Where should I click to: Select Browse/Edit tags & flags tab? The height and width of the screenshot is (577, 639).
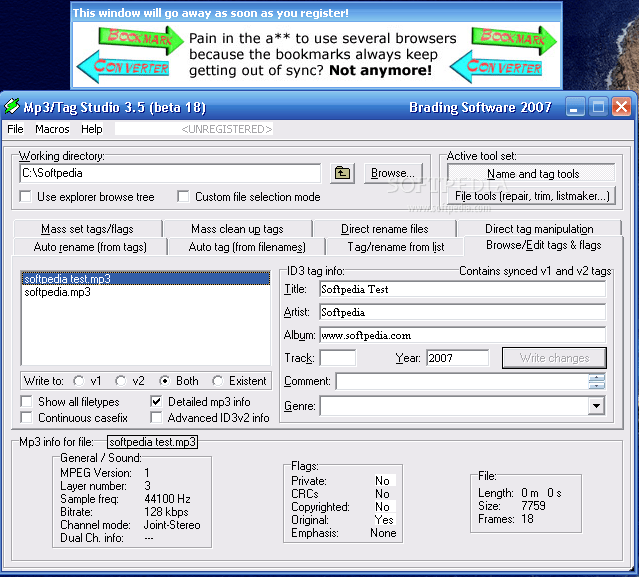point(544,245)
